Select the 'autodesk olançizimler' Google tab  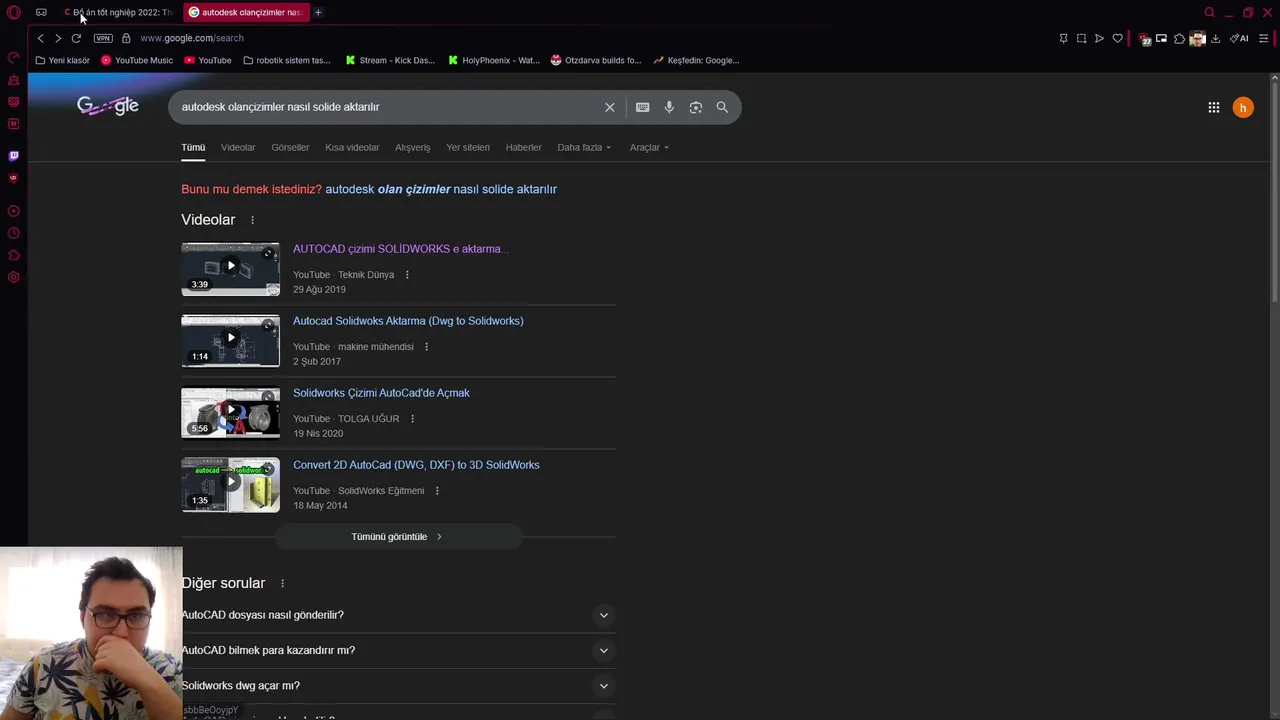(245, 12)
